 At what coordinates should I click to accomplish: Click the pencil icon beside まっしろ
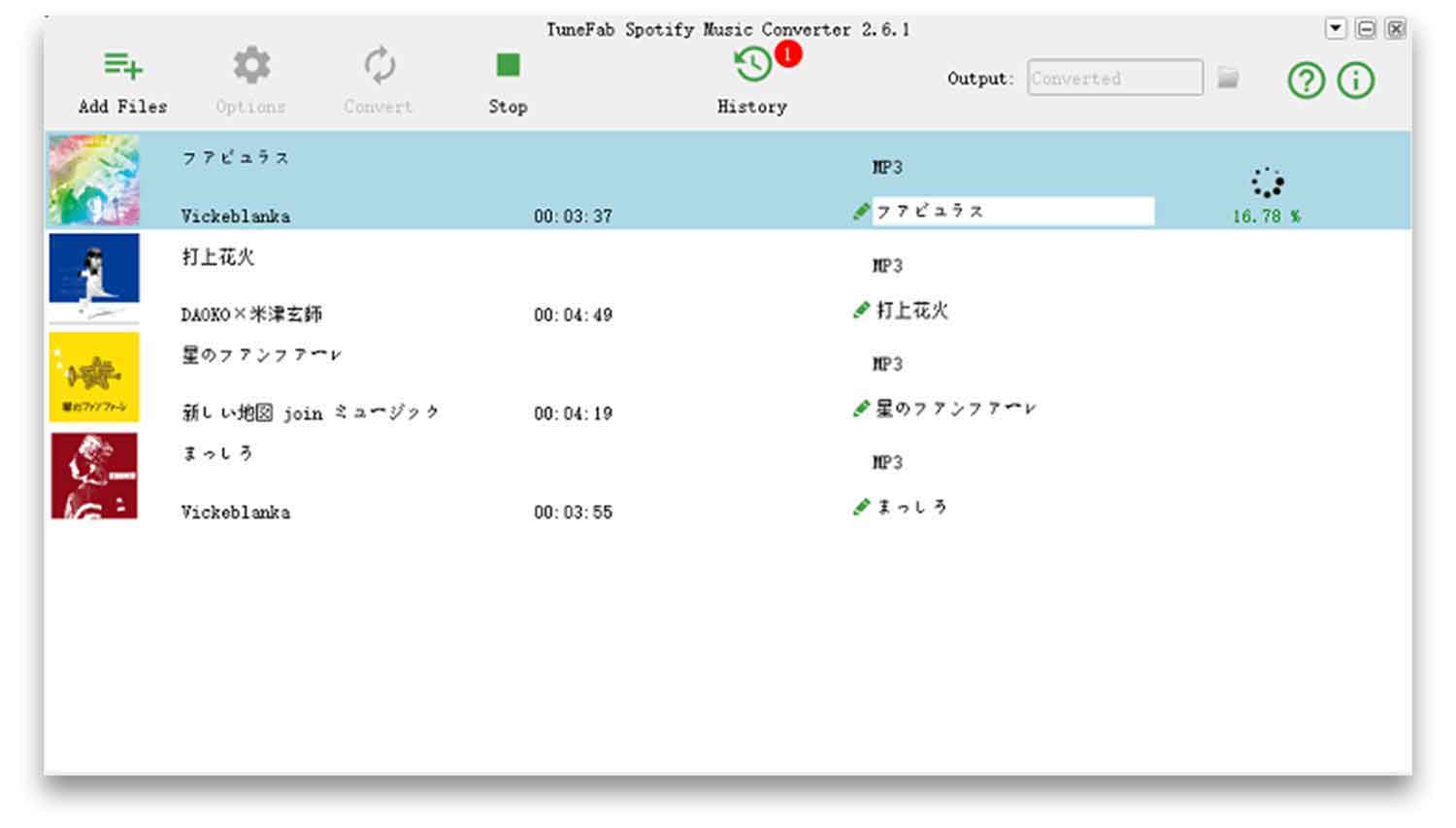coord(861,507)
